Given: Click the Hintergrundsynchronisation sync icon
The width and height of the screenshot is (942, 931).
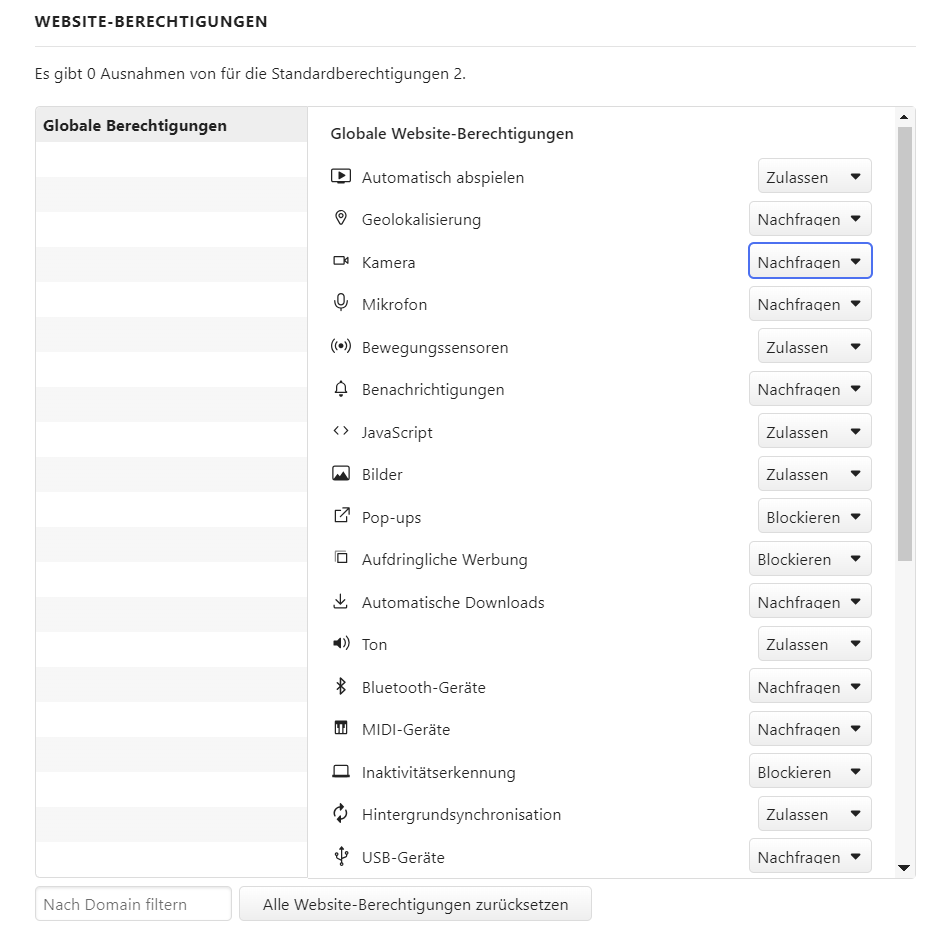Looking at the screenshot, I should tap(341, 813).
